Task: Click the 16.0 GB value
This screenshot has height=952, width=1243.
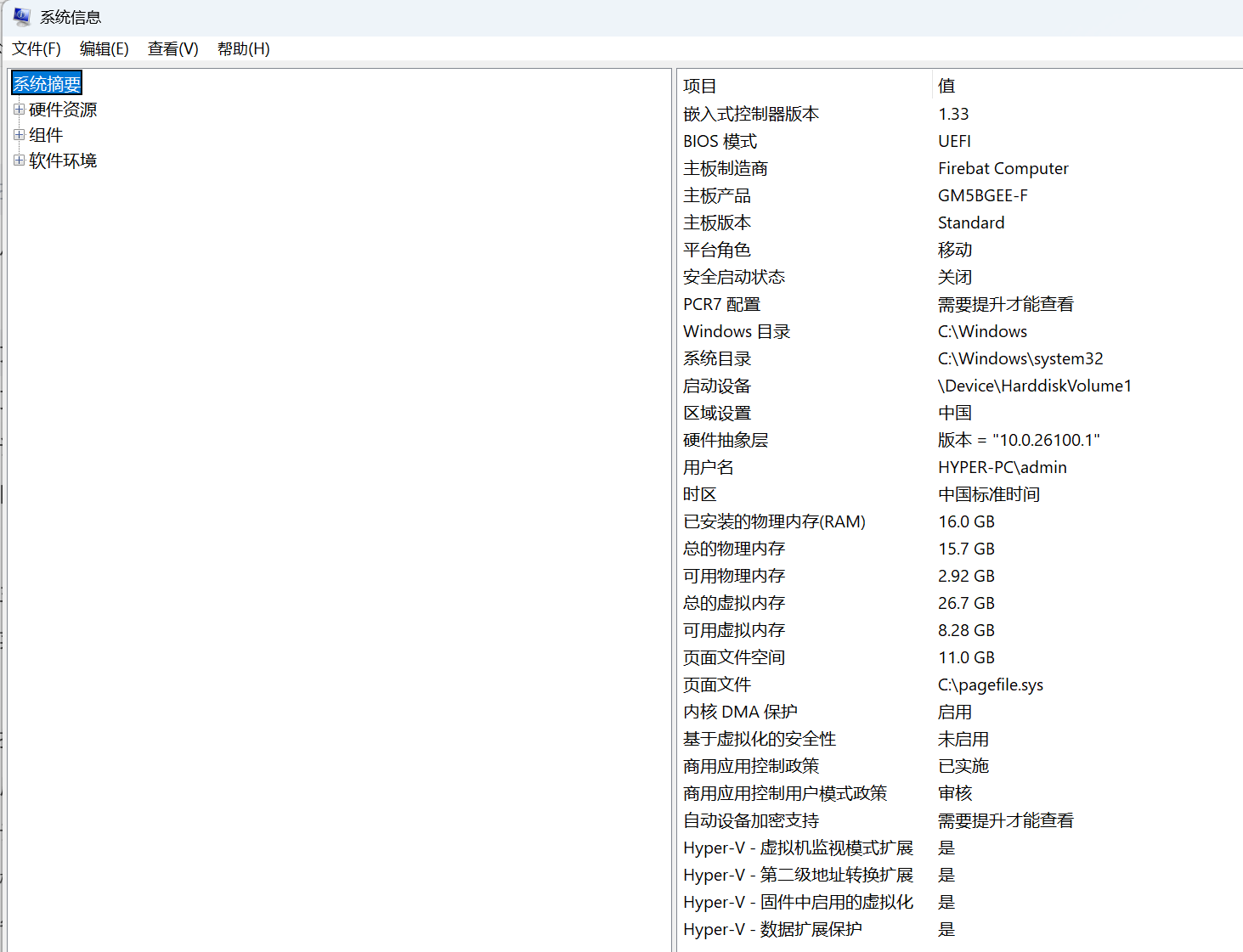Action: tap(966, 521)
